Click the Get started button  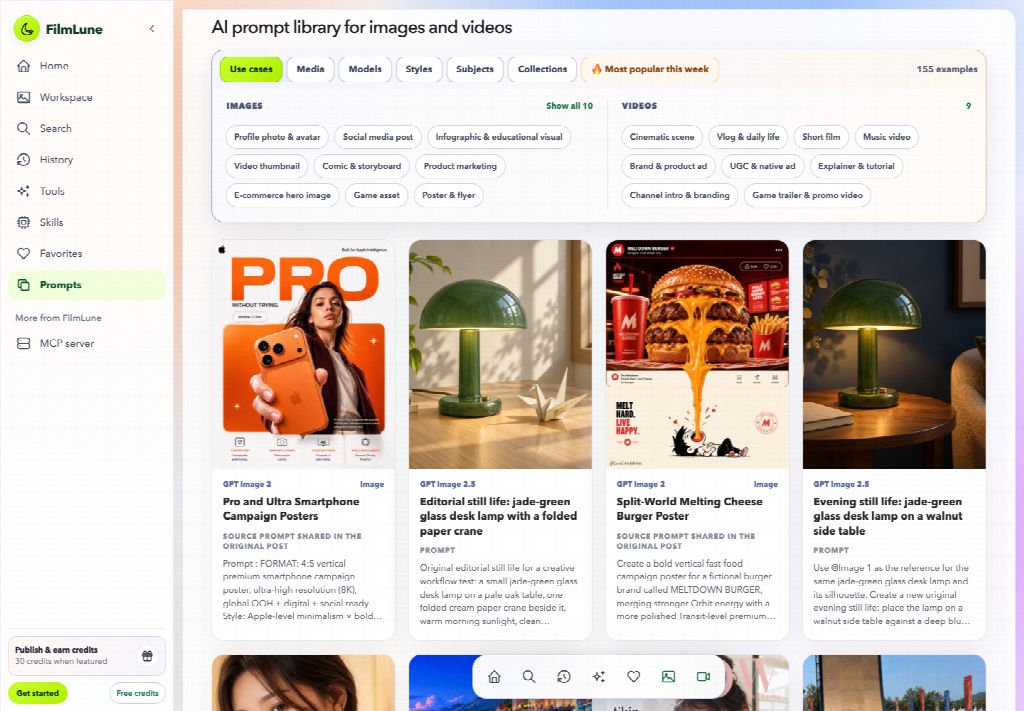38,693
